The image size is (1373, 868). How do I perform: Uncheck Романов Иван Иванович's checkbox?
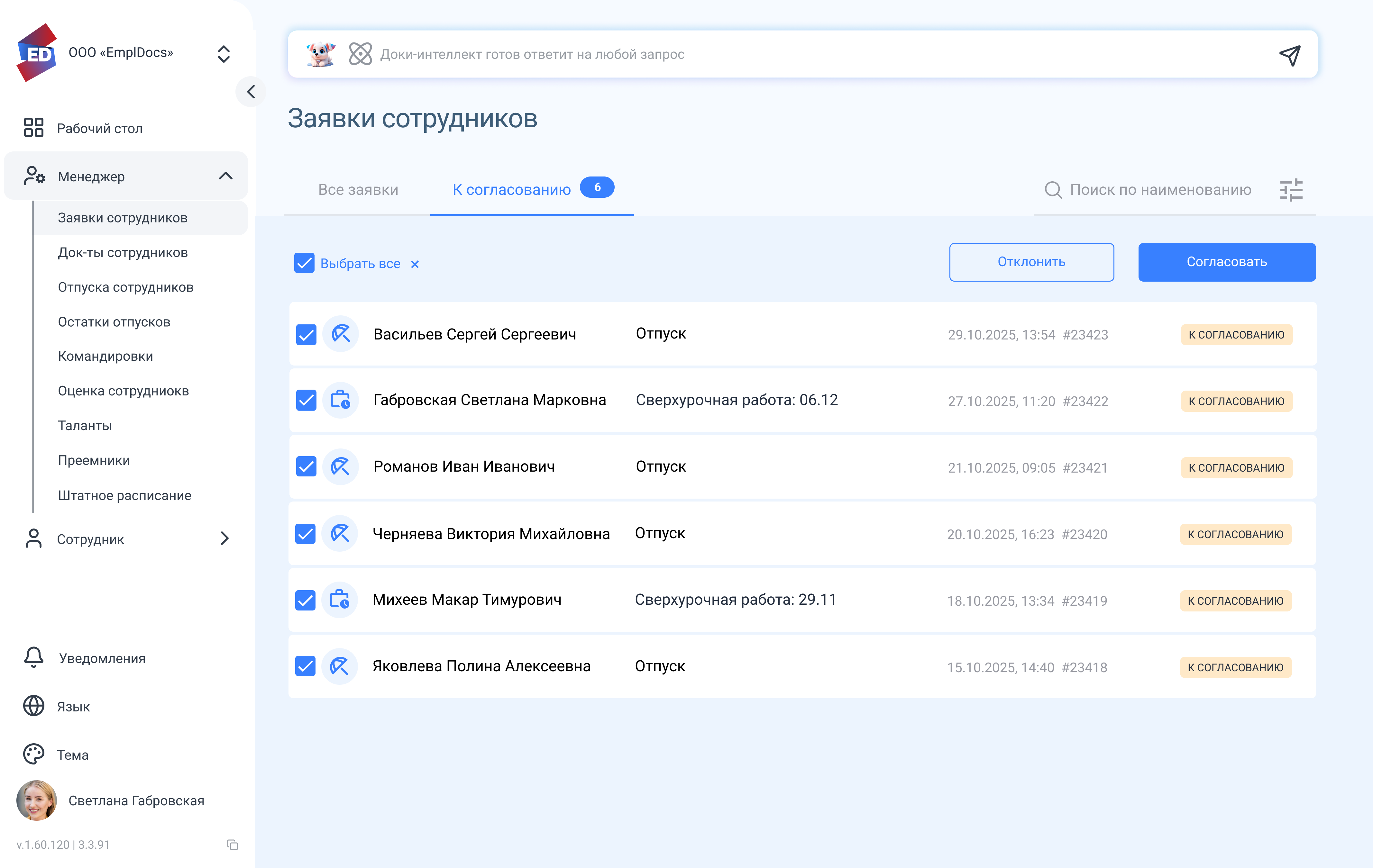point(306,467)
